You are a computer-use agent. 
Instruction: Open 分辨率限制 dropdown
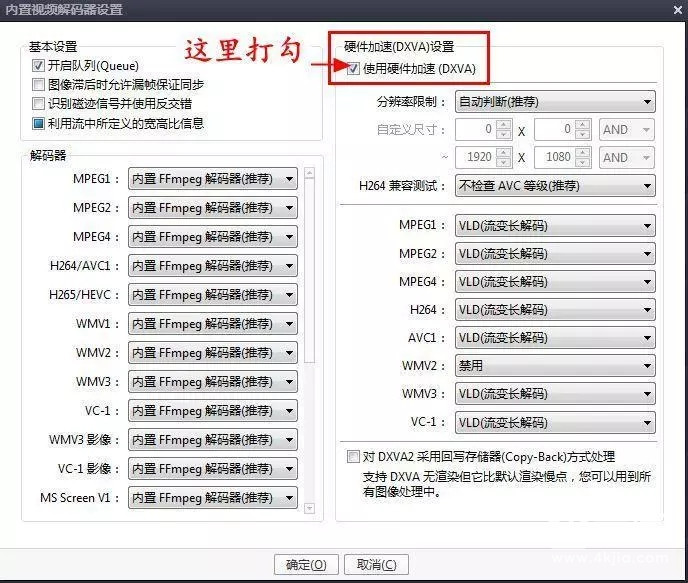point(555,101)
